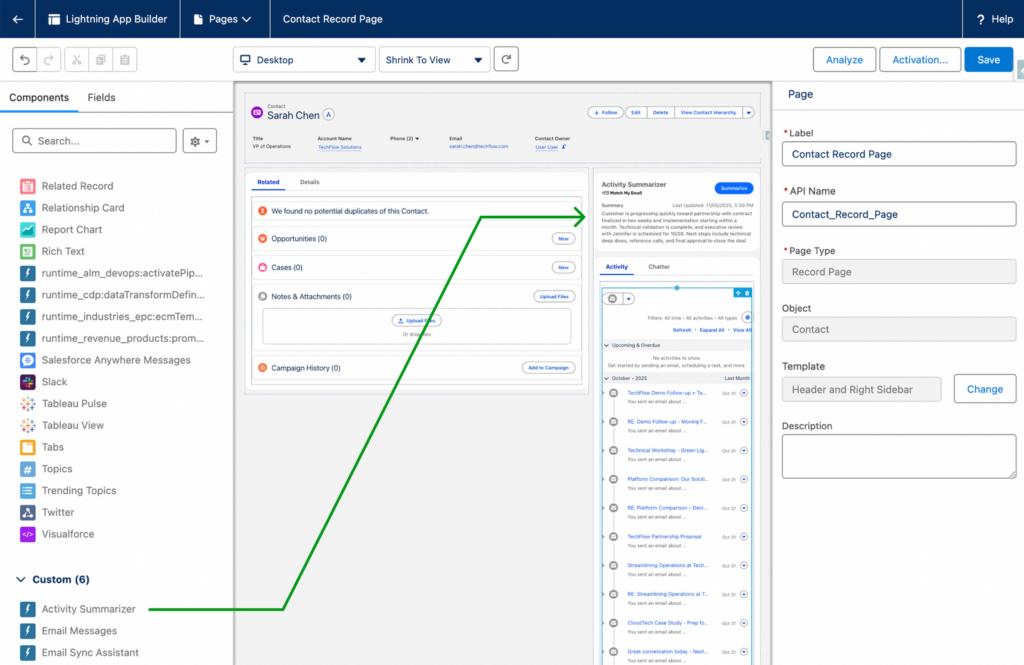1024x665 pixels.
Task: Click the refresh canvas icon
Action: pyautogui.click(x=507, y=60)
